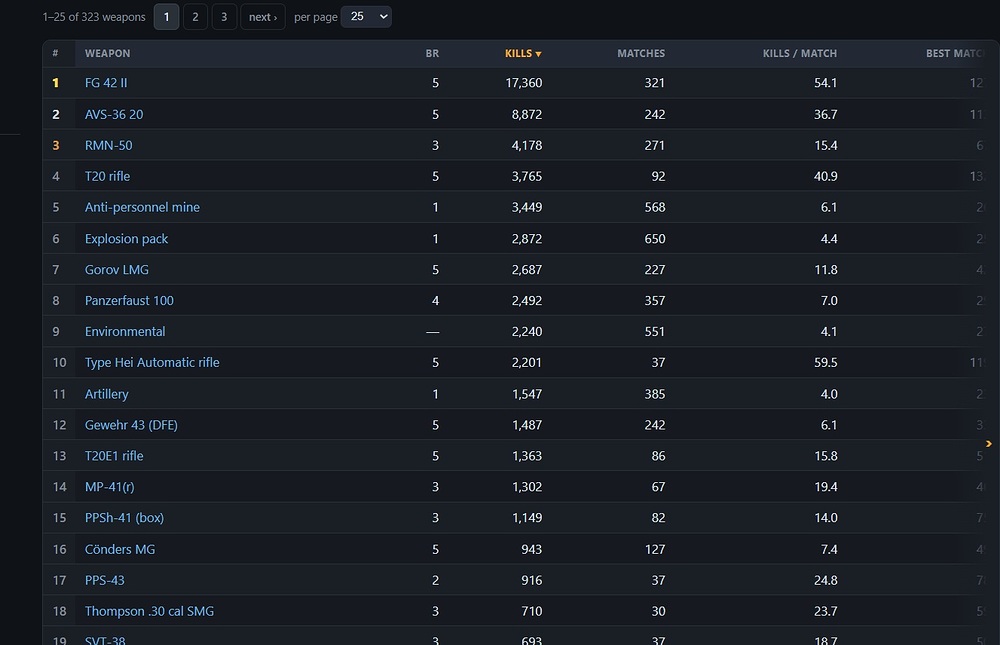Click kills value 1,149 for PPSh-41 (box)
1000x645 pixels.
click(527, 518)
